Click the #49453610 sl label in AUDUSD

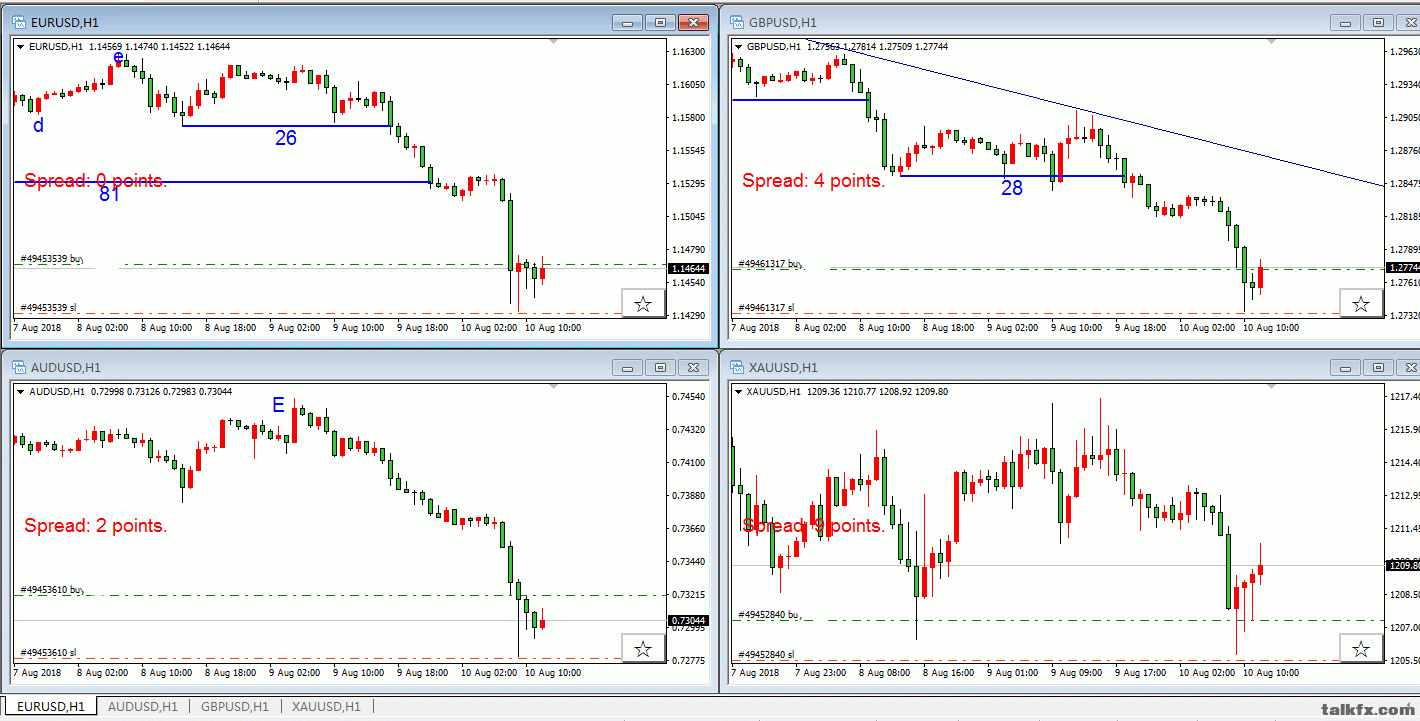click(47, 653)
